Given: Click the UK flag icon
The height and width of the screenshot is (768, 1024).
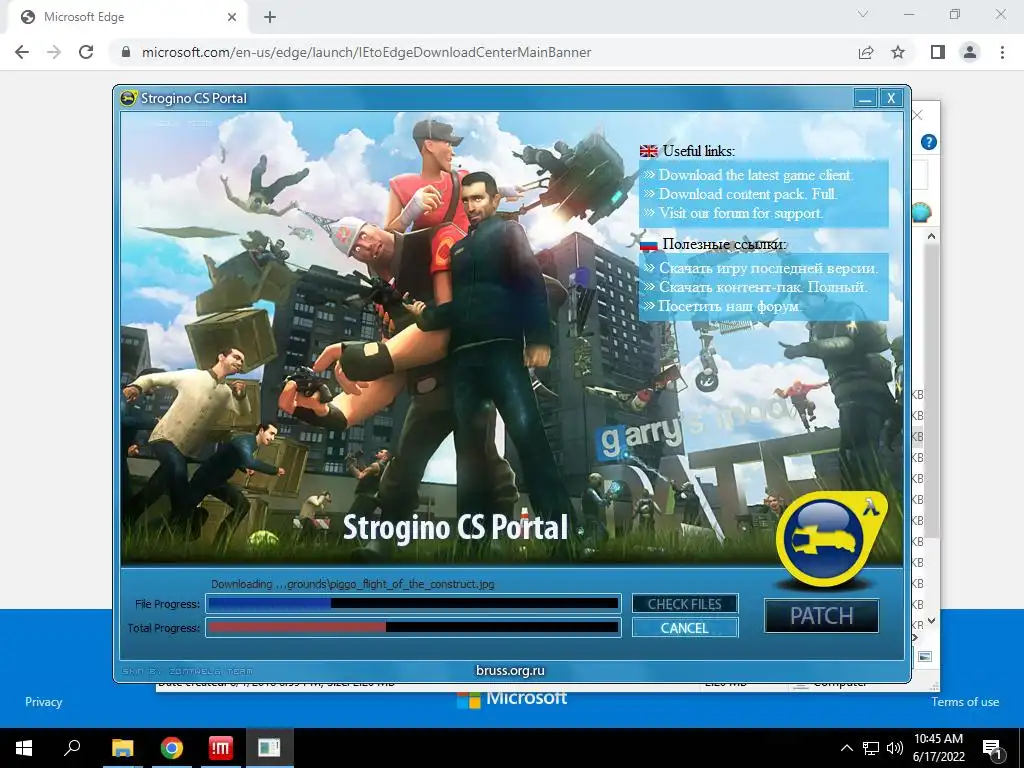Looking at the screenshot, I should [x=648, y=151].
